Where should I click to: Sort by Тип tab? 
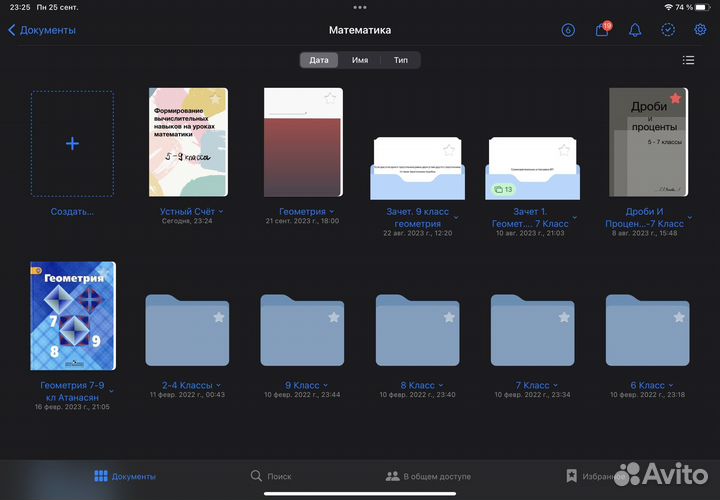click(x=400, y=60)
